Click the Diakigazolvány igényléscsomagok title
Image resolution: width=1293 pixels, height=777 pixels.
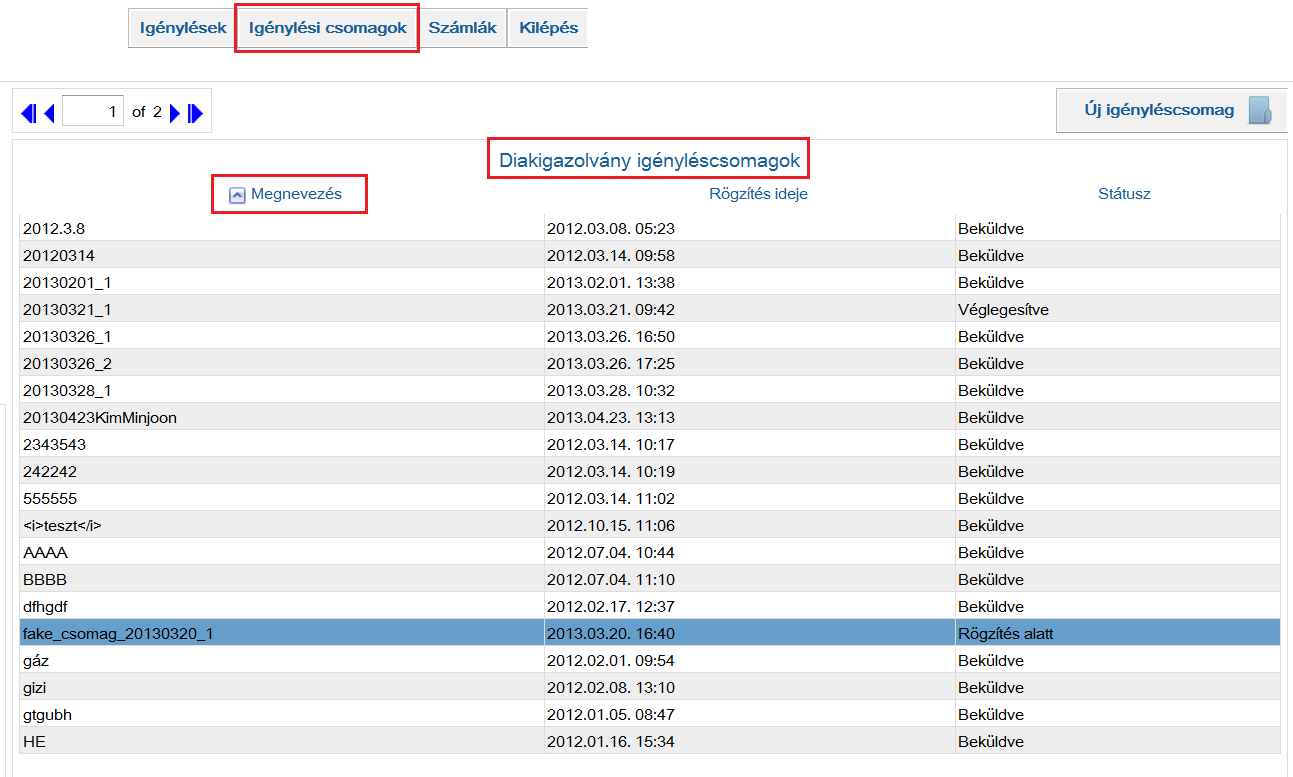pos(650,160)
